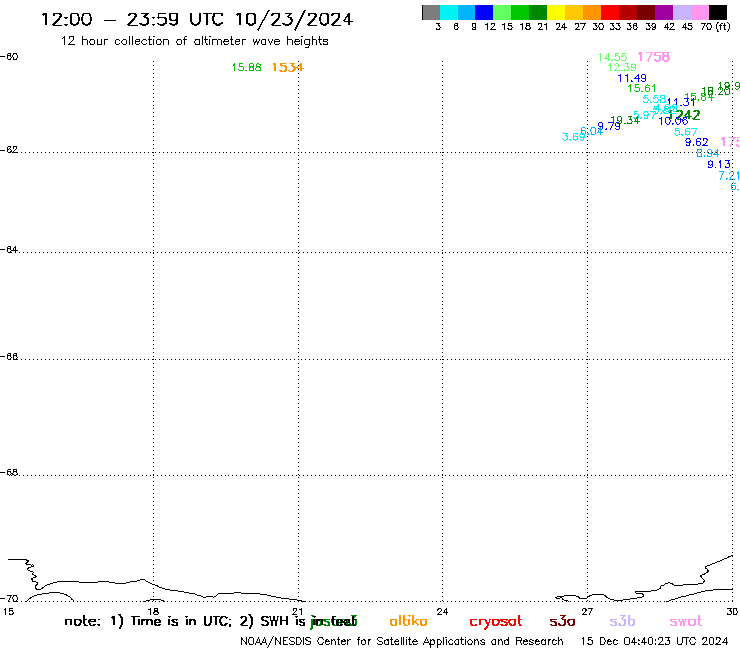
Task: Click the cyan value 3.69
Action: [x=574, y=137]
